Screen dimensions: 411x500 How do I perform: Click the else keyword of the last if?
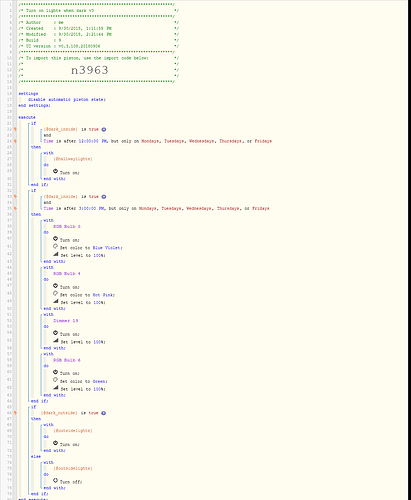36,457
